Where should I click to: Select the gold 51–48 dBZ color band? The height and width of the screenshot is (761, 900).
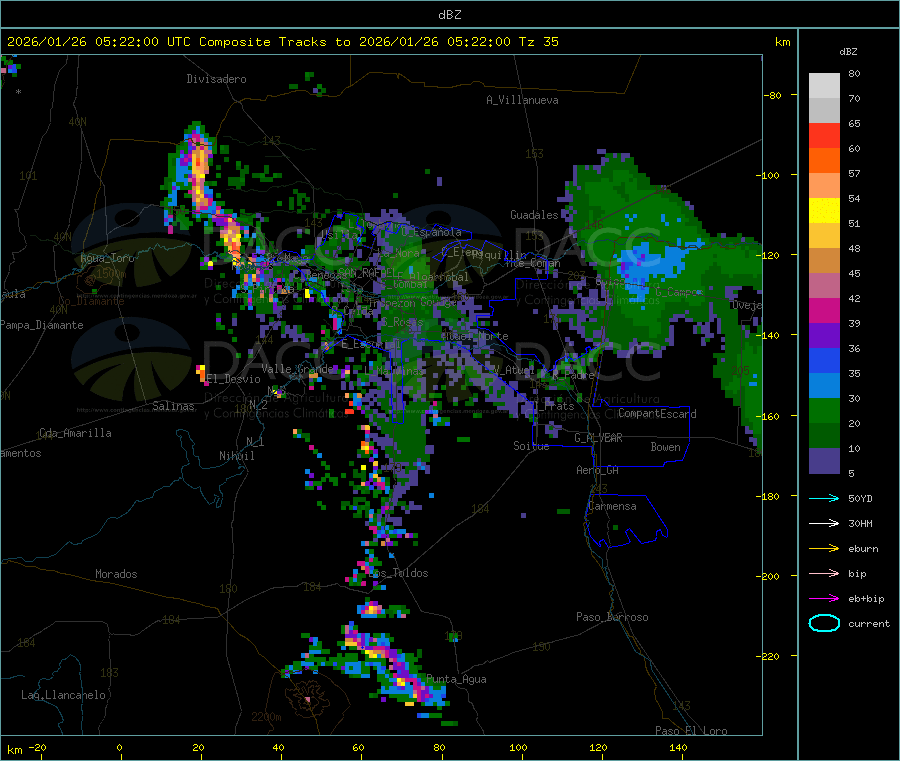click(x=824, y=236)
